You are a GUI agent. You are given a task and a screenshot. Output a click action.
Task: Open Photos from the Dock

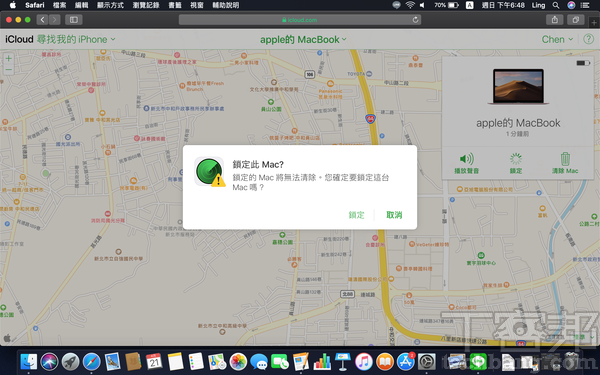[x=238, y=361]
